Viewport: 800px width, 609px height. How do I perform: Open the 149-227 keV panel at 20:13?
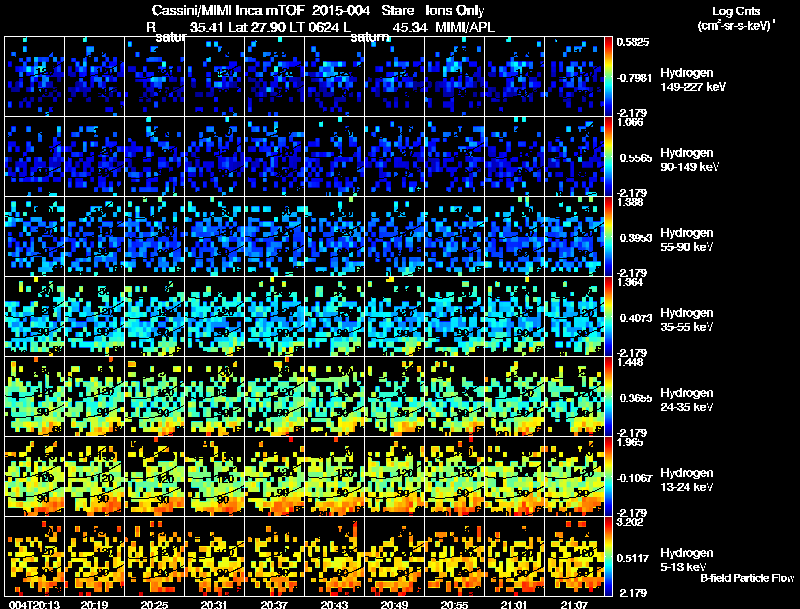coord(35,77)
